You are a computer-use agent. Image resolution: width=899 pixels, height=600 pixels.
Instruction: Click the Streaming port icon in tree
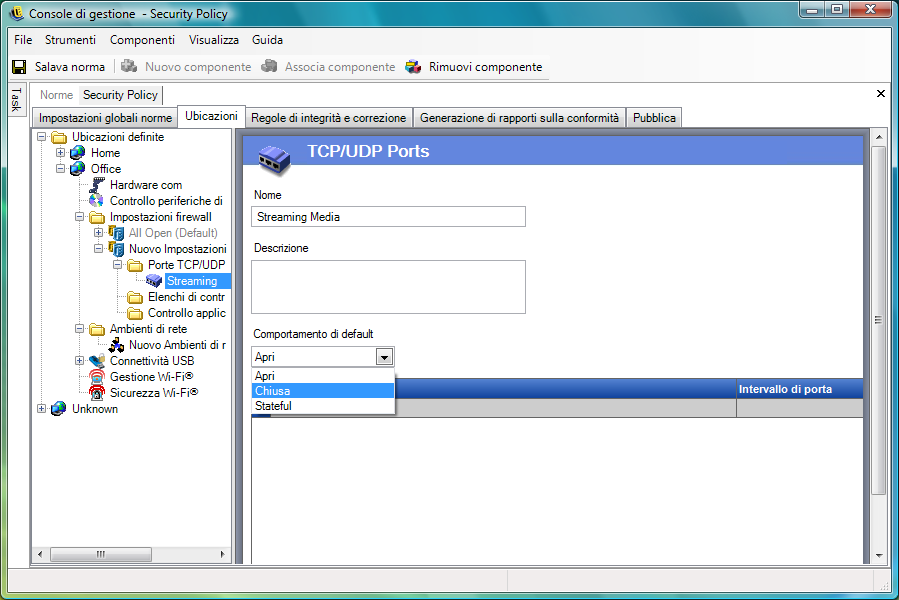coord(154,281)
